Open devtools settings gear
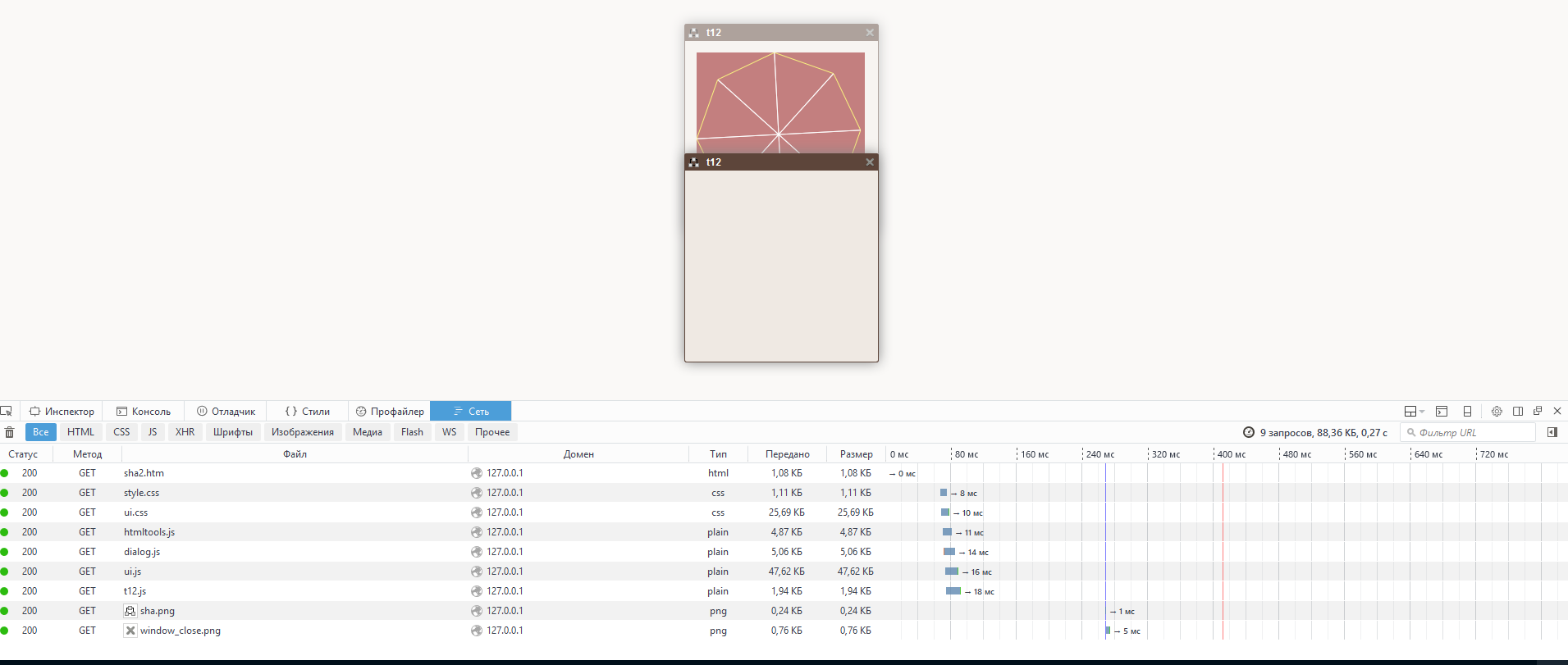This screenshot has height=665, width=1568. click(1497, 411)
